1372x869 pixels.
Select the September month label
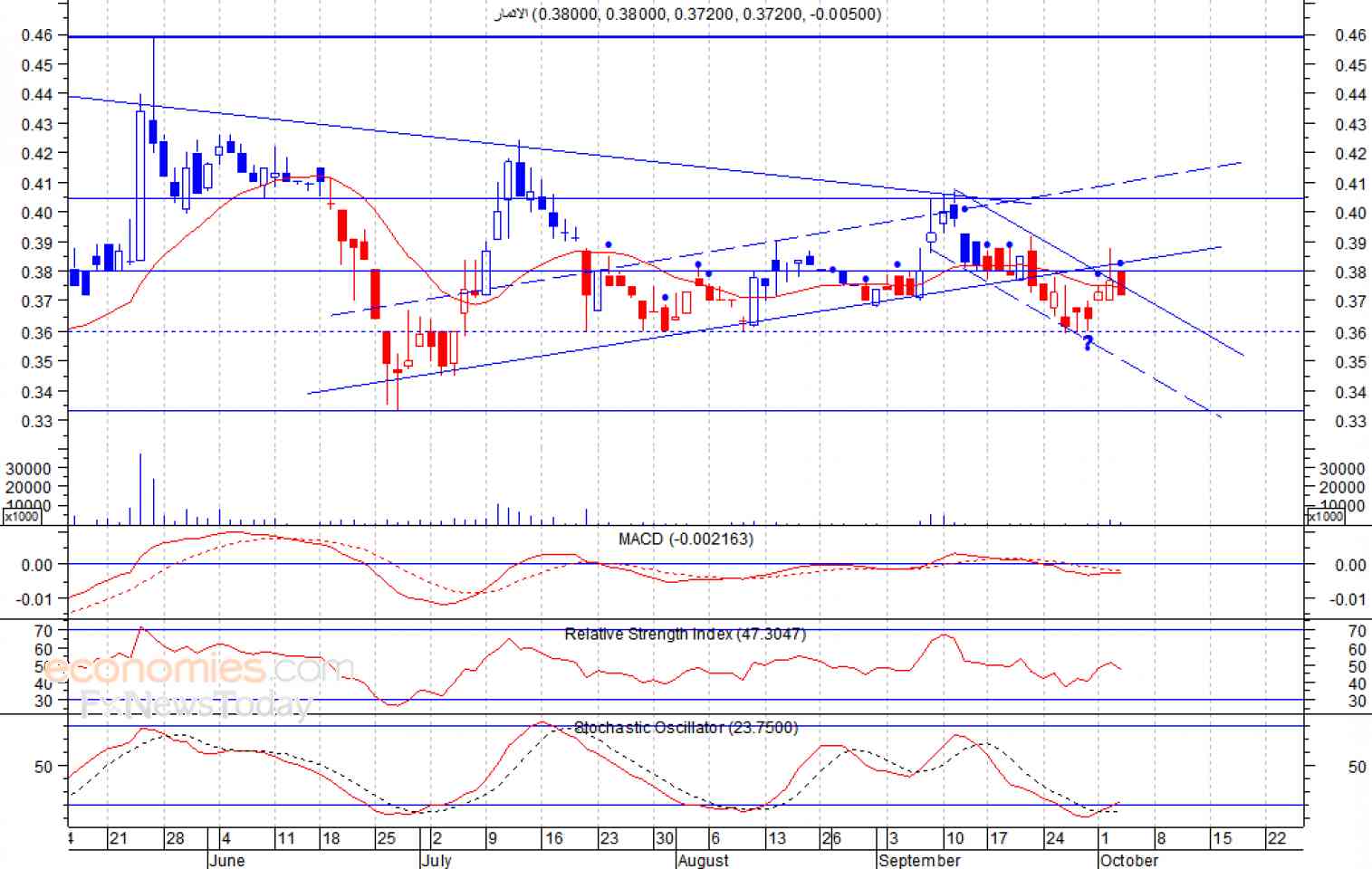[920, 860]
